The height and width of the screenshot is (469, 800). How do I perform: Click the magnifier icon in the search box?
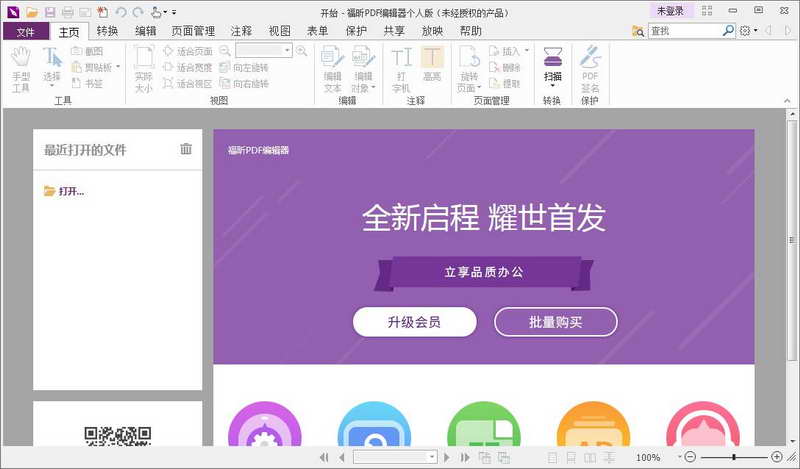coord(728,31)
